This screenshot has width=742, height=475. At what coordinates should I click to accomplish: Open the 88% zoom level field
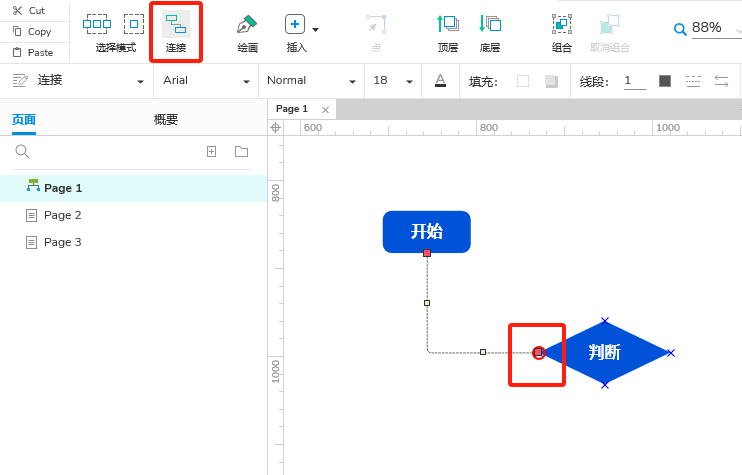[715, 28]
